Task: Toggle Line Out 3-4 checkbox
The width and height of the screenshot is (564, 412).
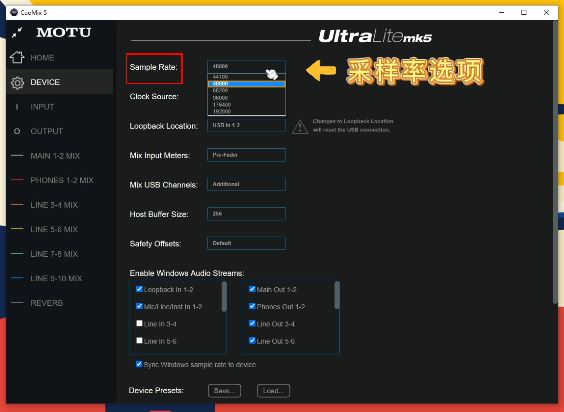Action: coord(252,323)
